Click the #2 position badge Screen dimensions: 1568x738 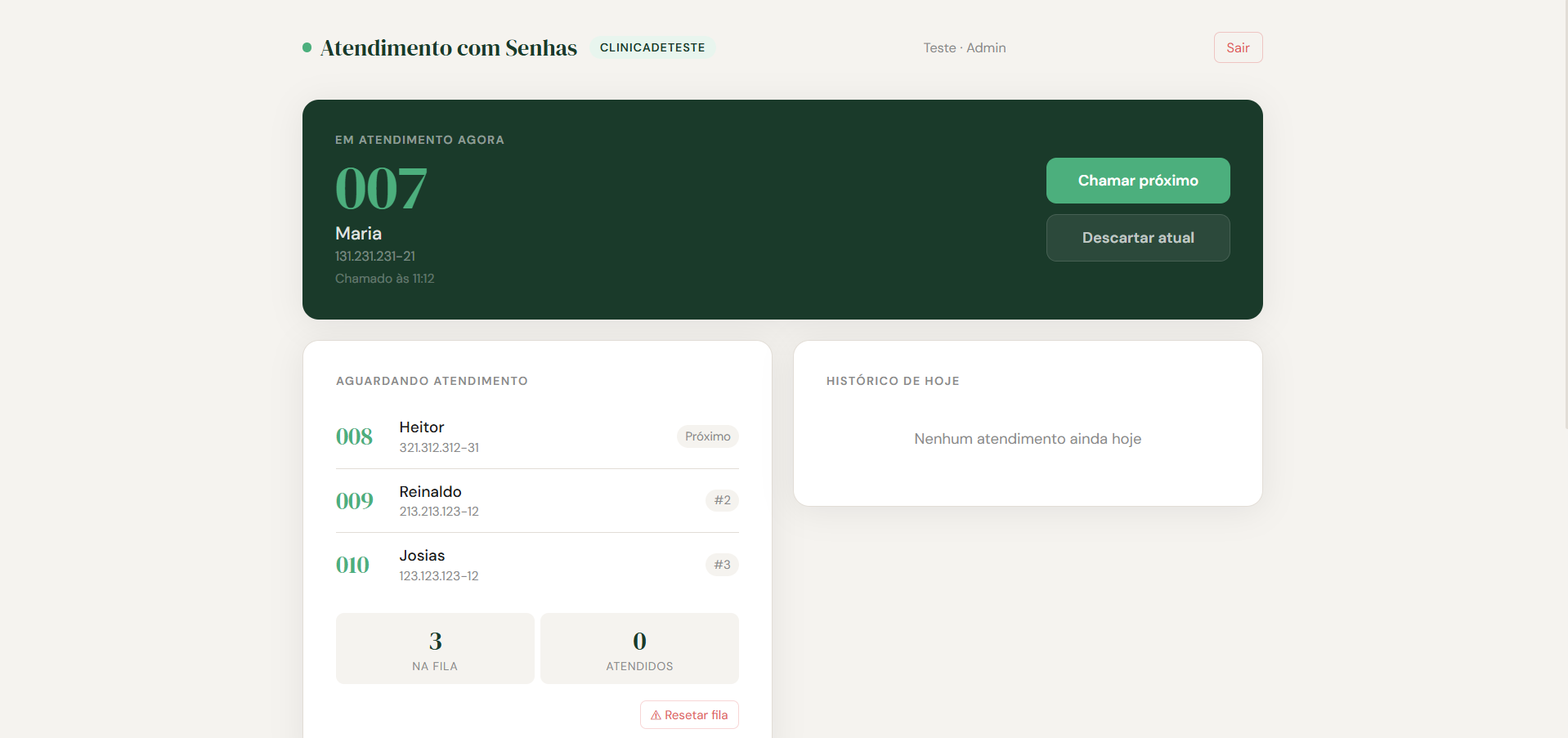[722, 500]
